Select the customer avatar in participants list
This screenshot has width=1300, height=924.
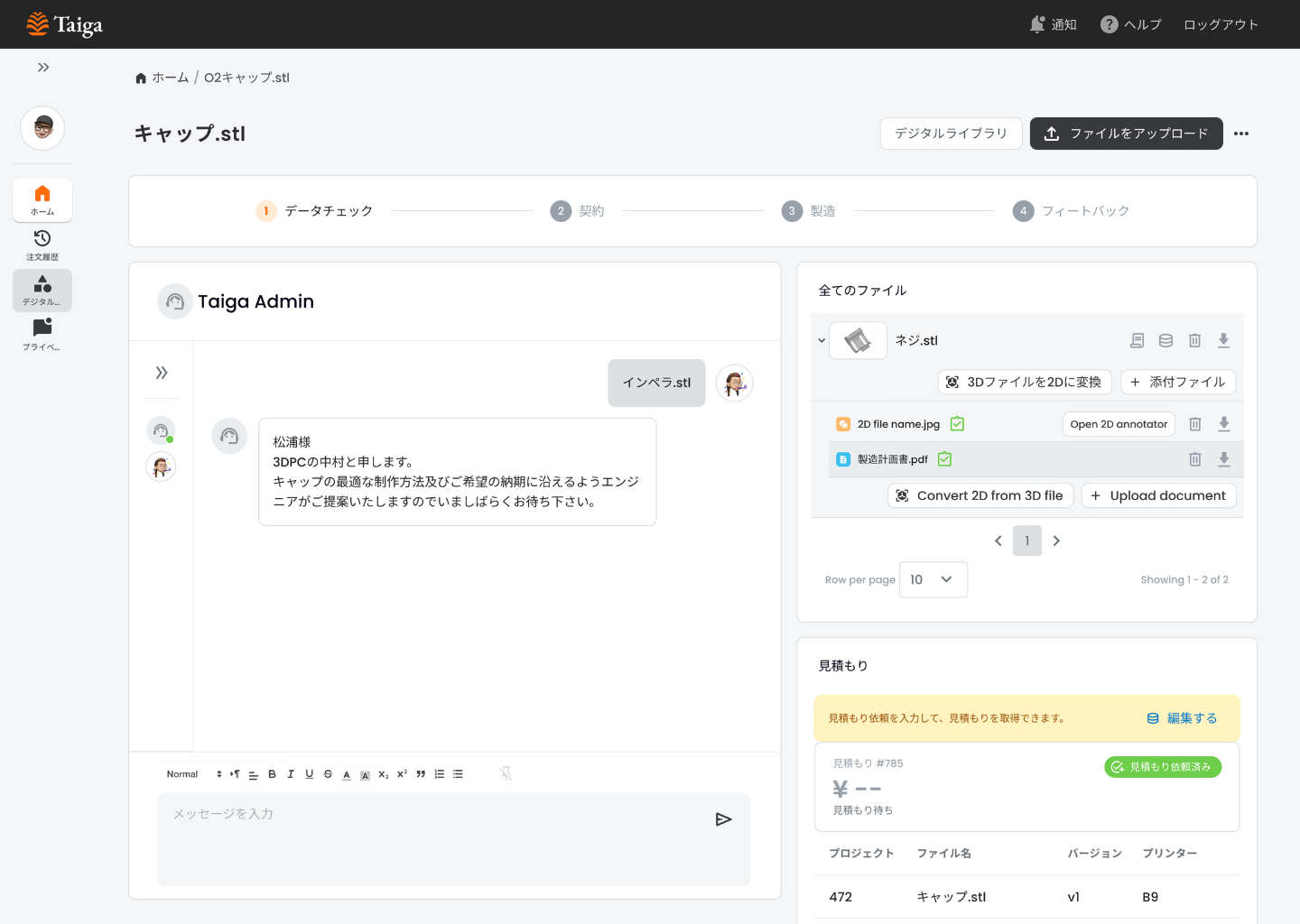click(x=161, y=467)
